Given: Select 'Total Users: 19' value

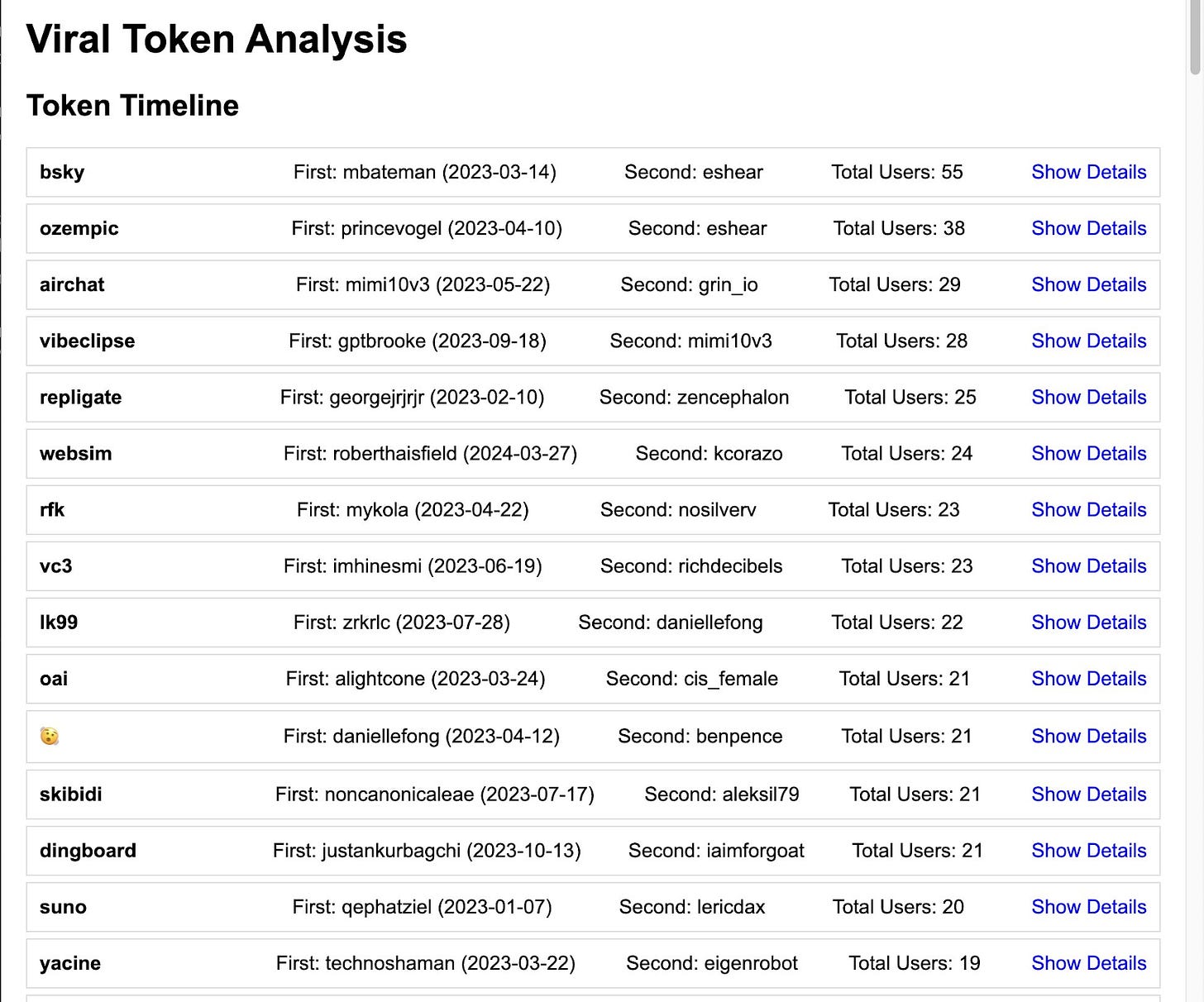Looking at the screenshot, I should 915,962.
